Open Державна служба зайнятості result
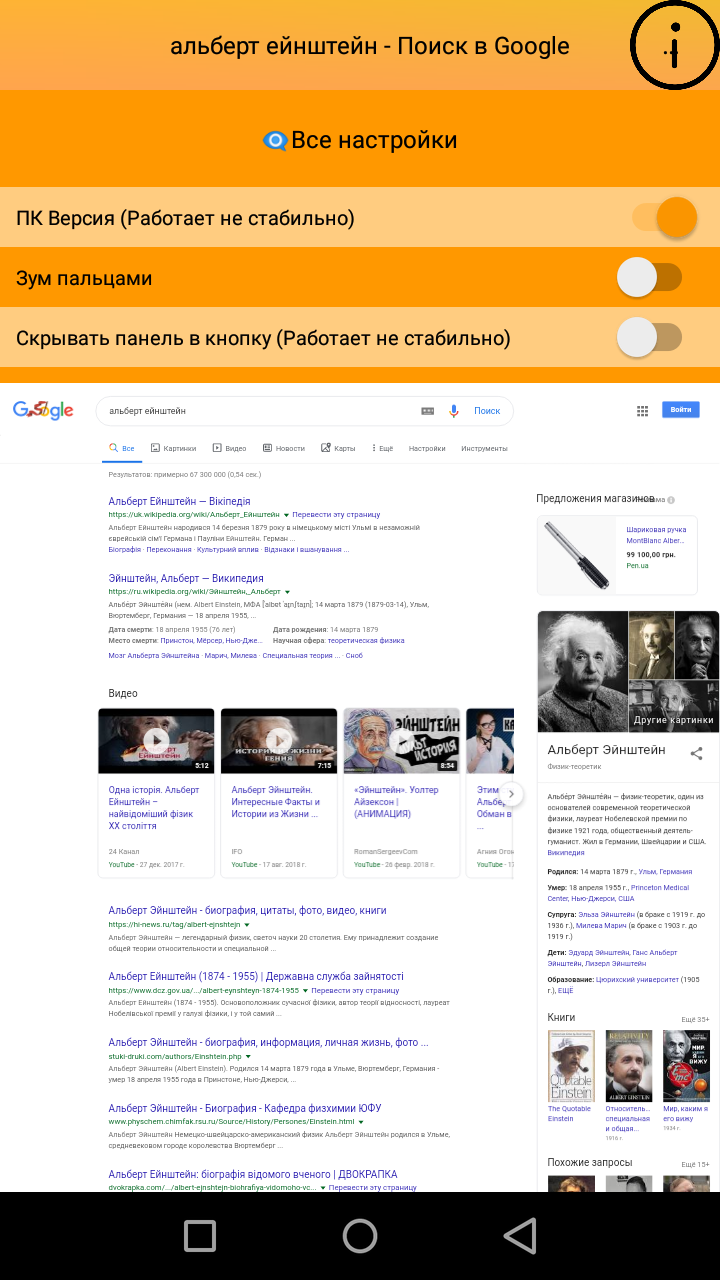This screenshot has height=1280, width=720. click(256, 976)
